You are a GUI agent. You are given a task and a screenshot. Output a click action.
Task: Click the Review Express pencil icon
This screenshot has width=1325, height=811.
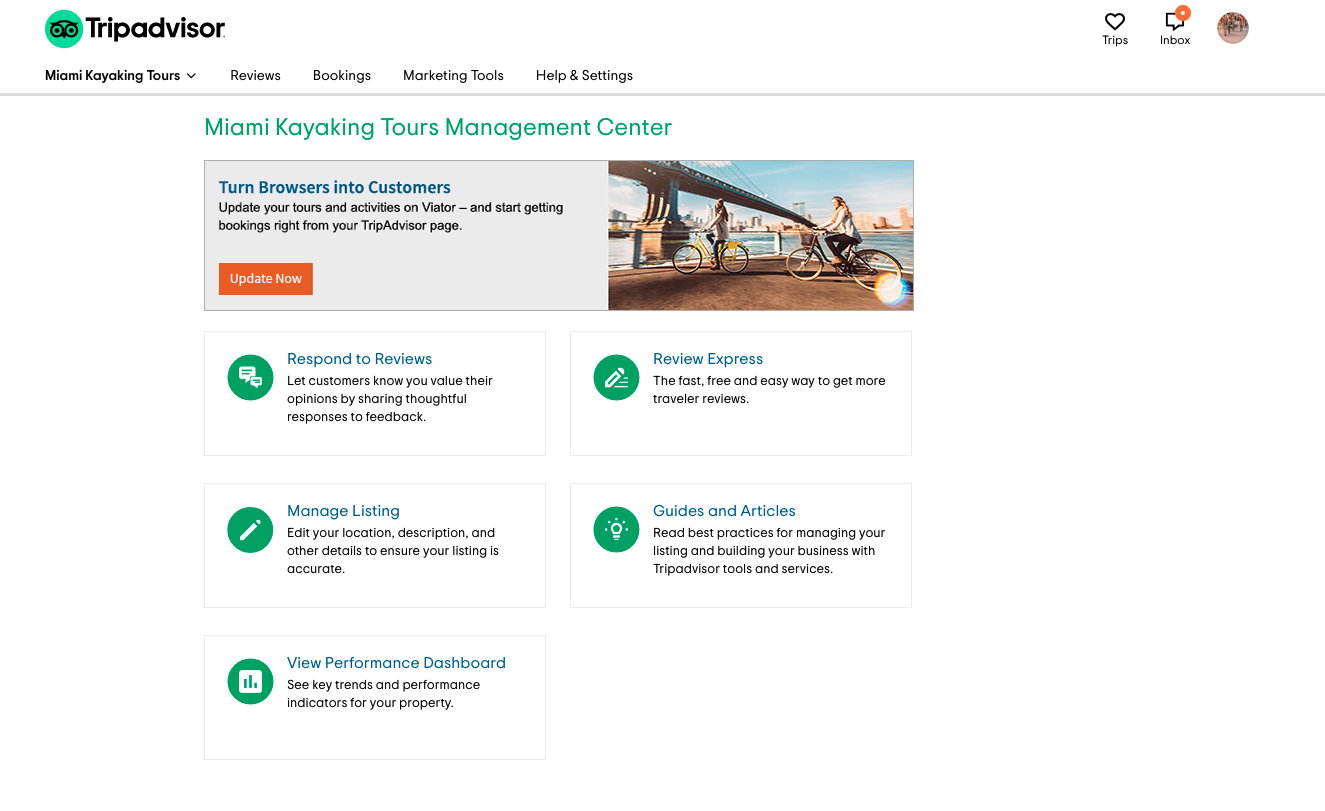tap(616, 378)
